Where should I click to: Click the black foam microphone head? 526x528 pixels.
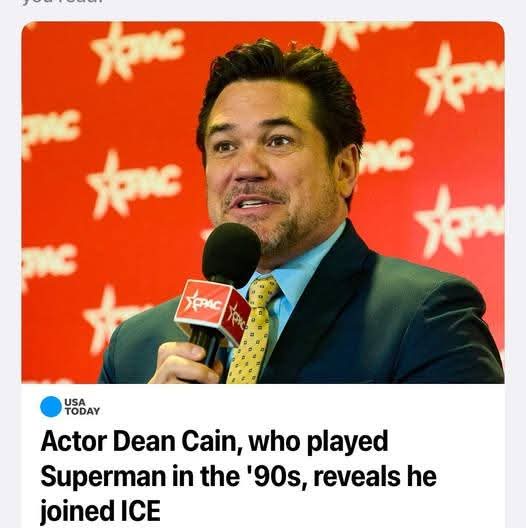[x=231, y=254]
